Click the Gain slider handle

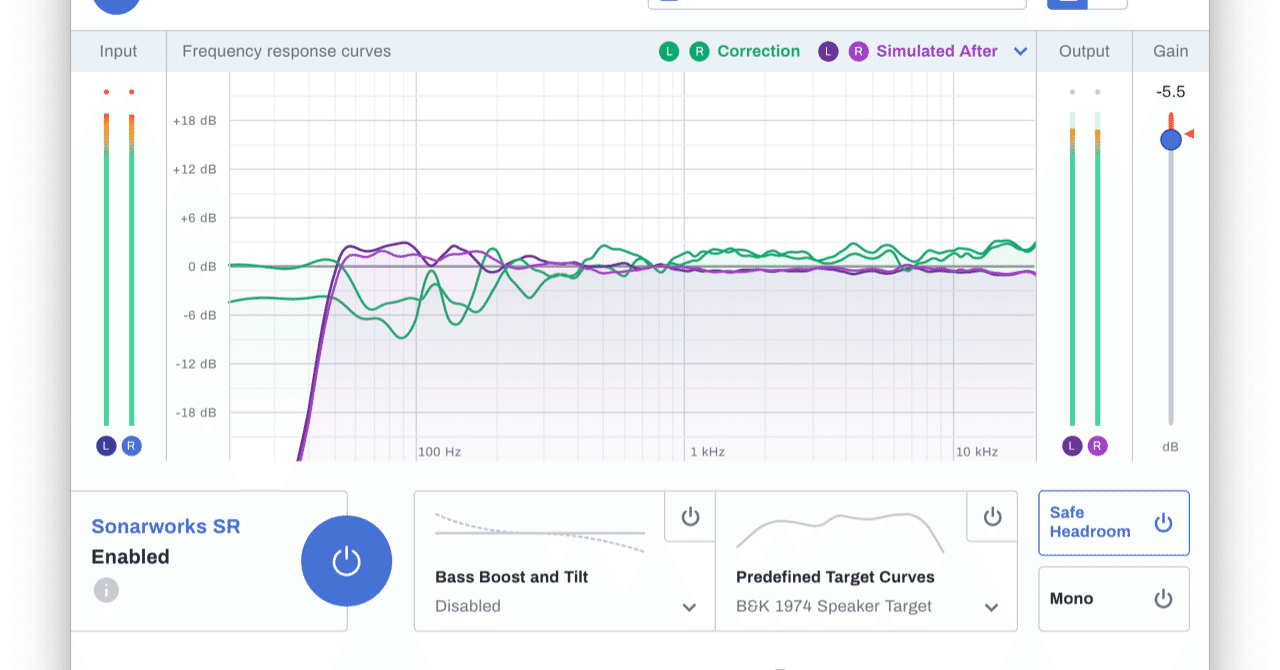[1171, 140]
